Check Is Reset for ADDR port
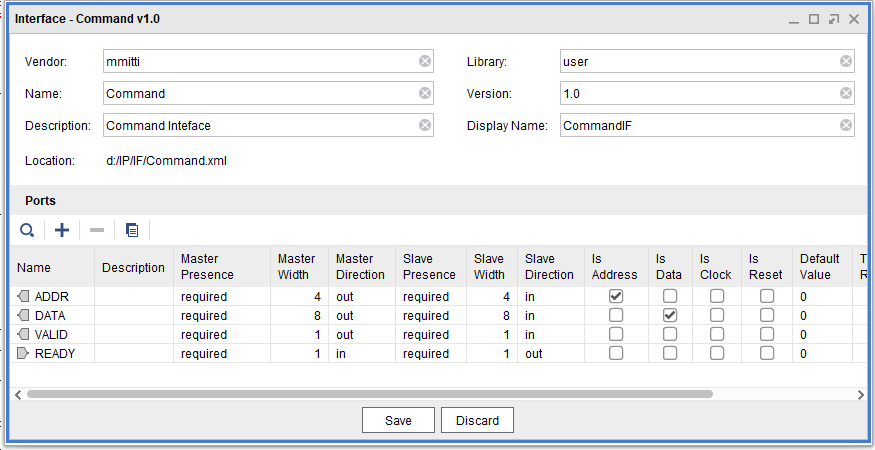Viewport: 875px width, 450px height. tap(767, 296)
